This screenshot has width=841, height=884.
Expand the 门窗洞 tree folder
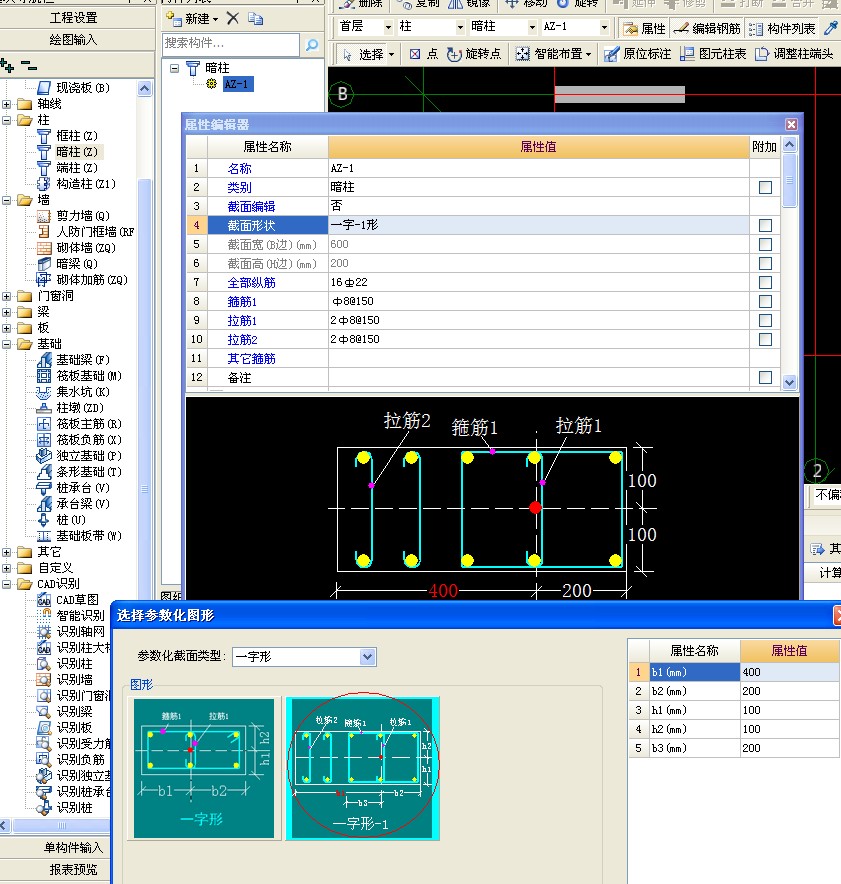coord(7,296)
